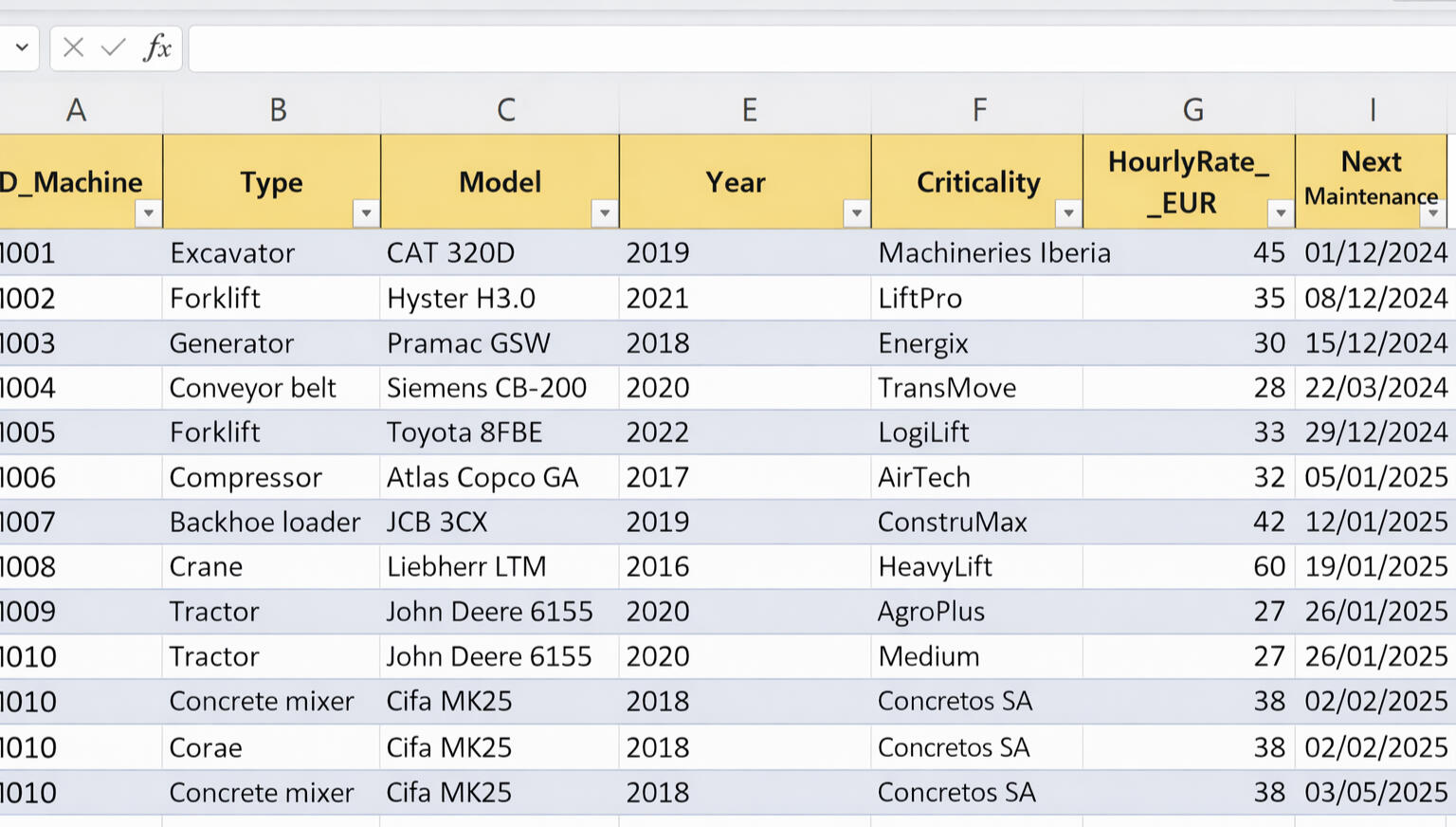The width and height of the screenshot is (1456, 827).
Task: Select the cell with hourly rate 60
Action: [x=1191, y=566]
